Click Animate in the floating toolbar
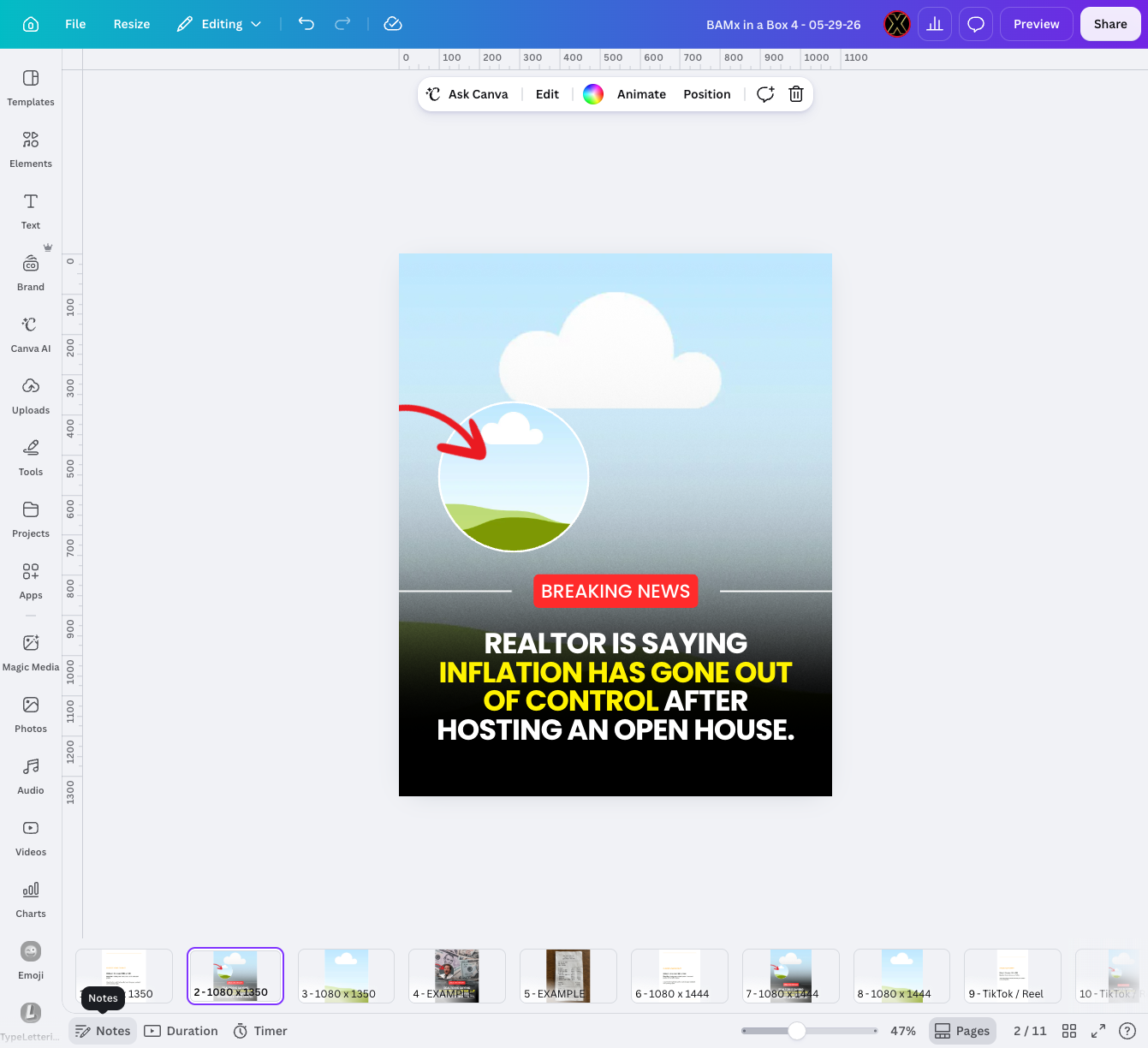Image resolution: width=1148 pixels, height=1048 pixels. point(641,94)
